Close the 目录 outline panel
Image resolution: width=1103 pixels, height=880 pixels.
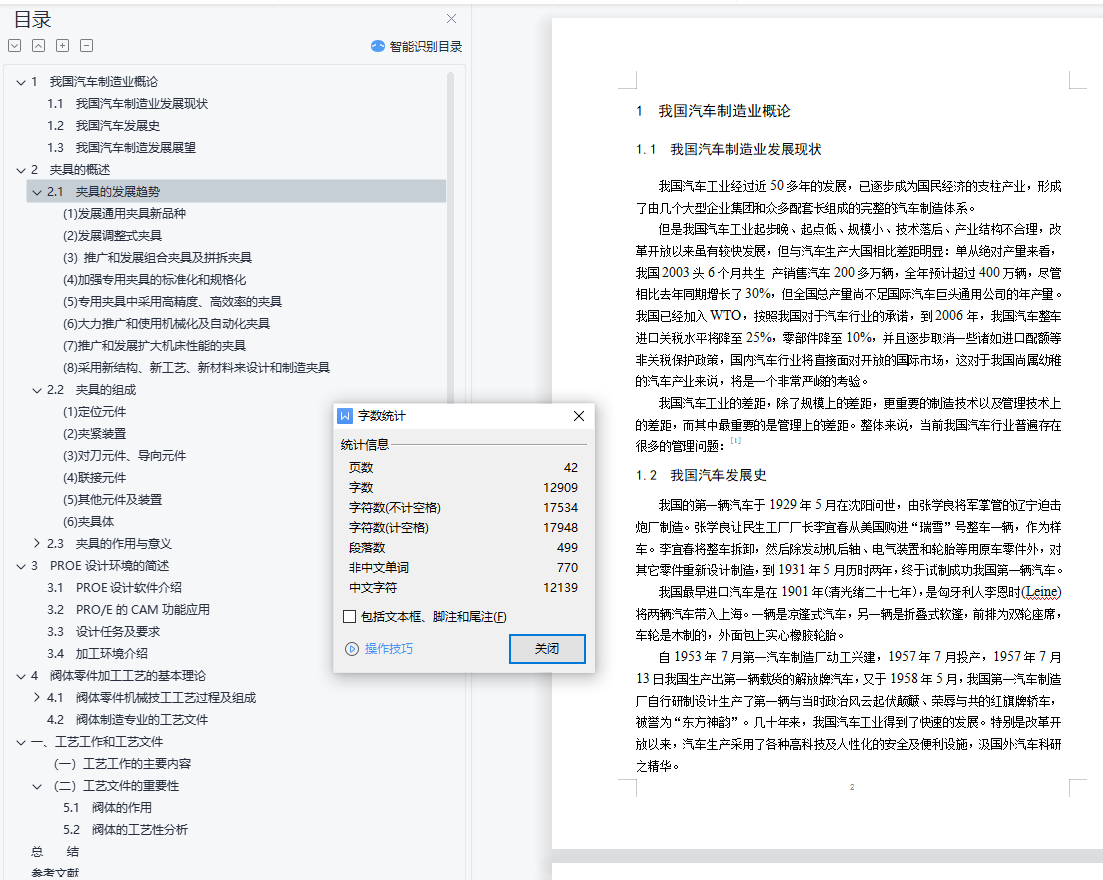(452, 18)
